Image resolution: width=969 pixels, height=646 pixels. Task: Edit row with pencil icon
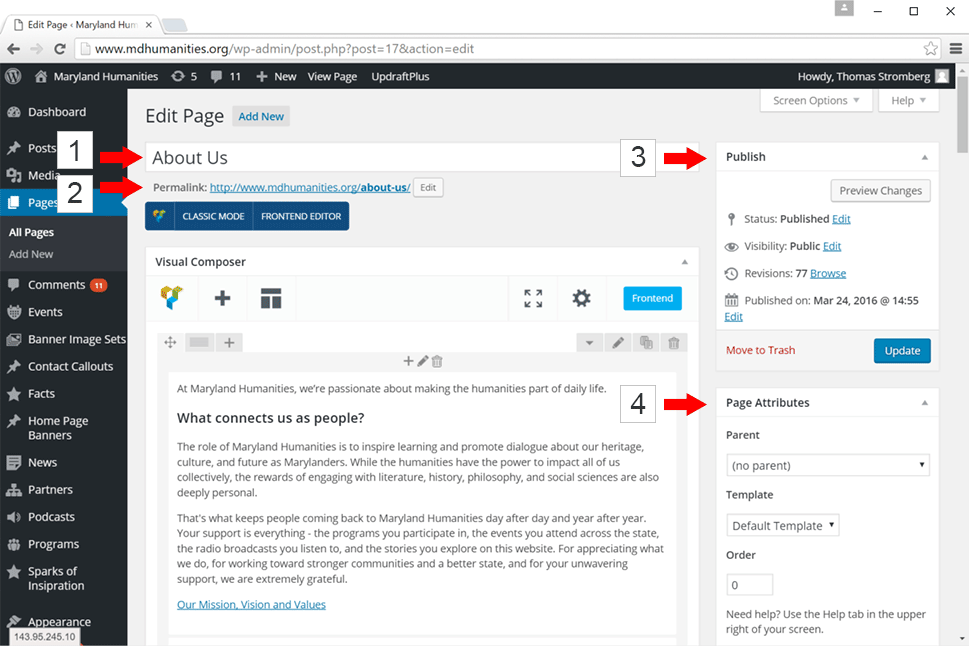tap(618, 342)
